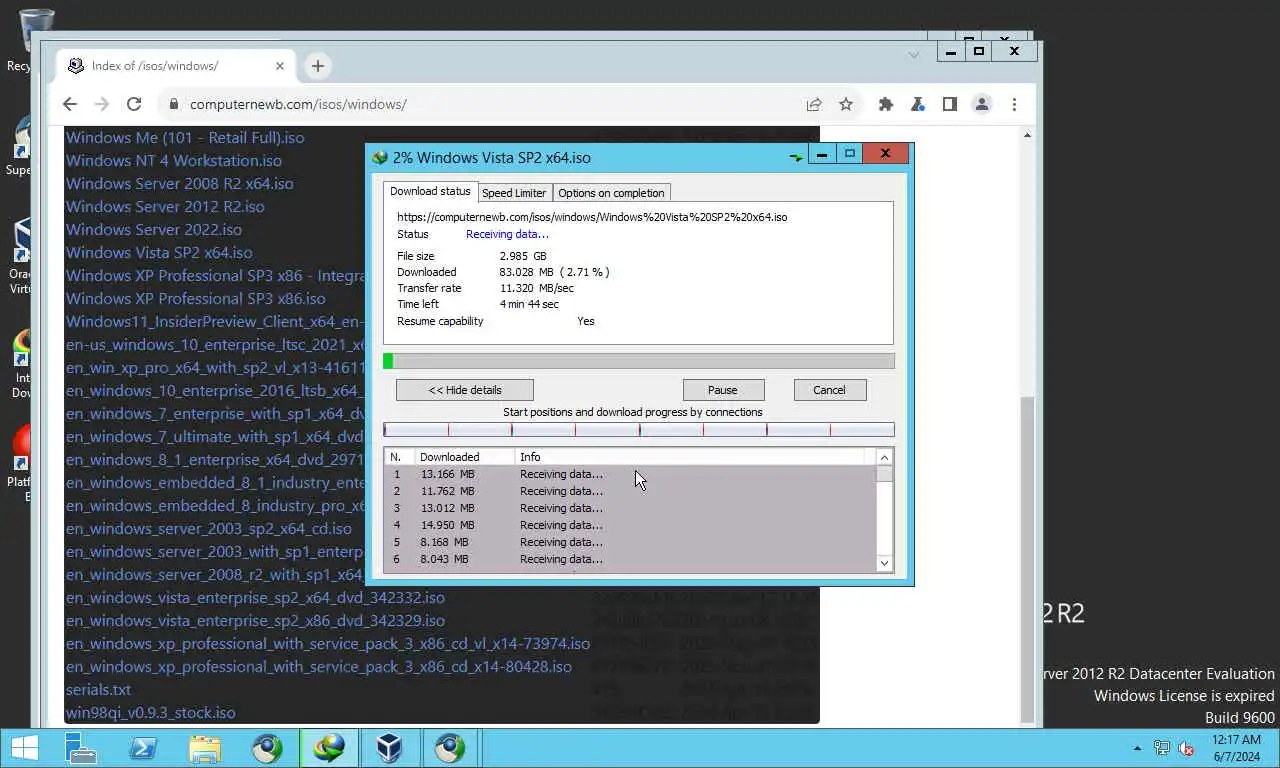The width and height of the screenshot is (1280, 768).
Task: Open Windows Server 2012 R2.iso link
Action: tap(165, 207)
